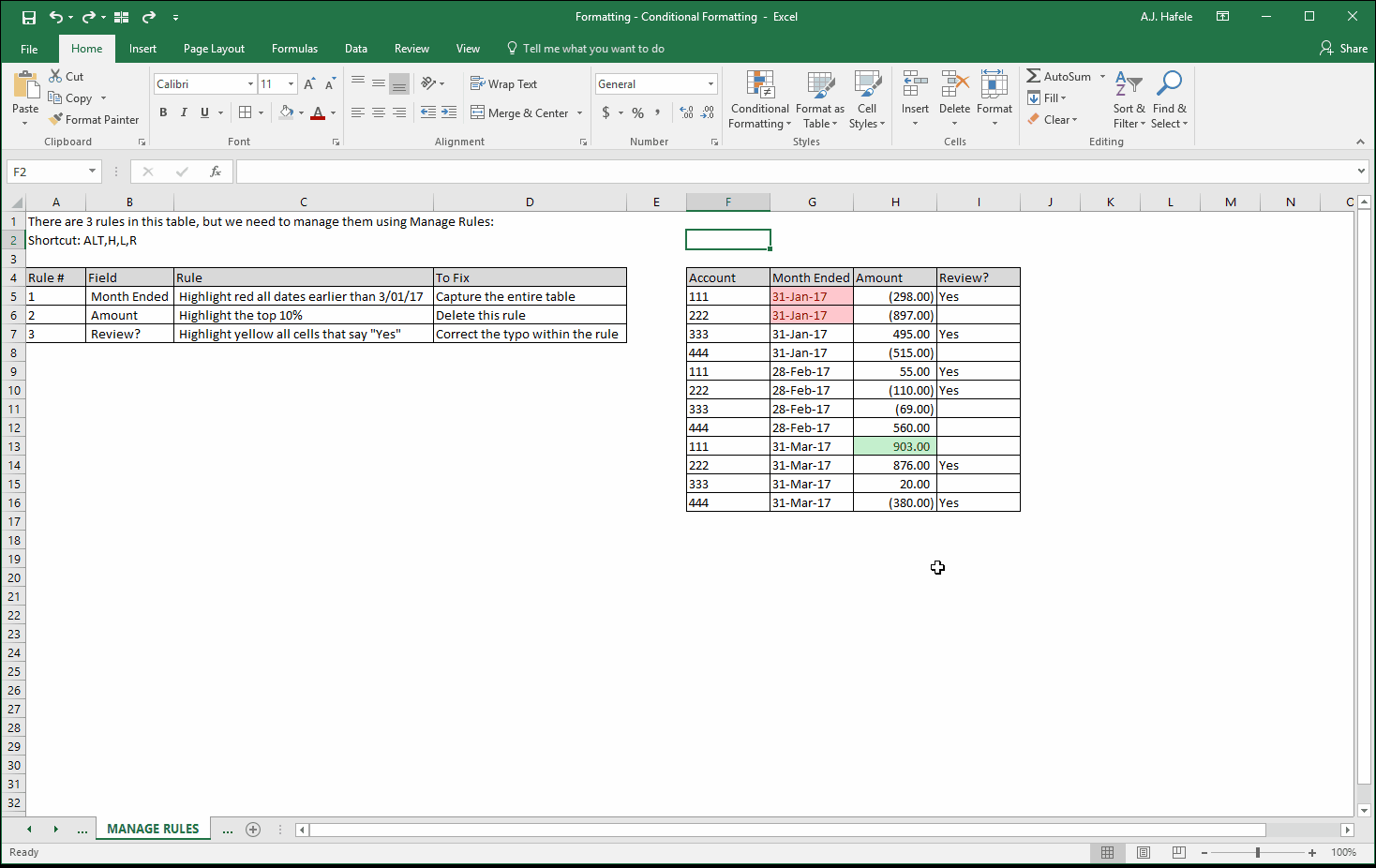Switch to the Review tab
This screenshot has width=1376, height=868.
click(x=411, y=49)
